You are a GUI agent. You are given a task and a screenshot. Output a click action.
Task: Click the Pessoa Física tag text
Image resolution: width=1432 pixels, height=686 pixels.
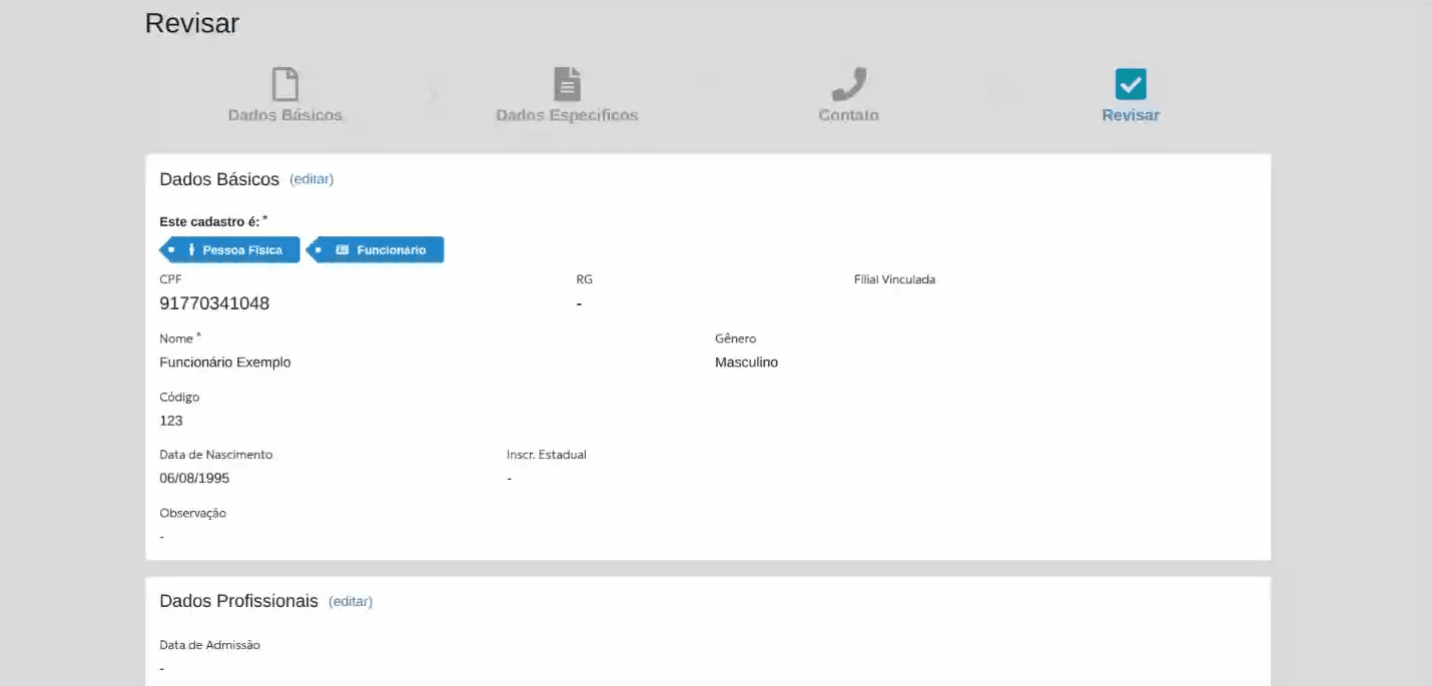coord(242,250)
